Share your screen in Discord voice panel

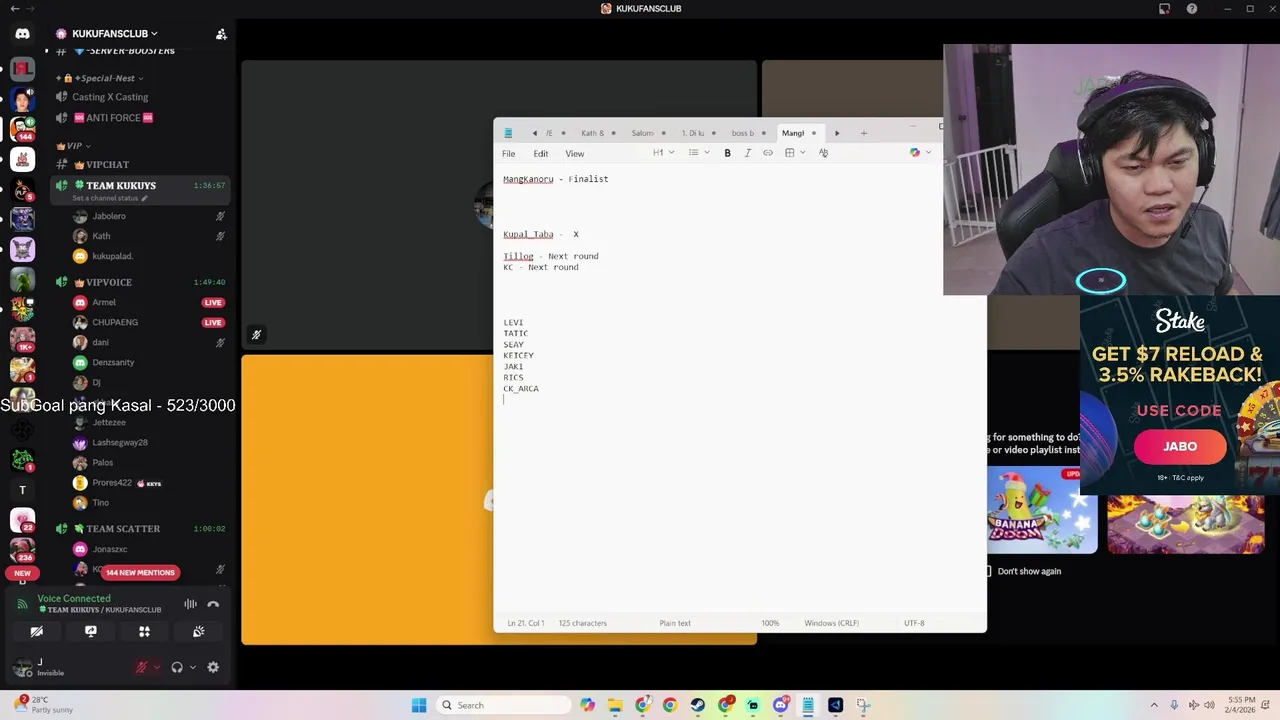(91, 631)
